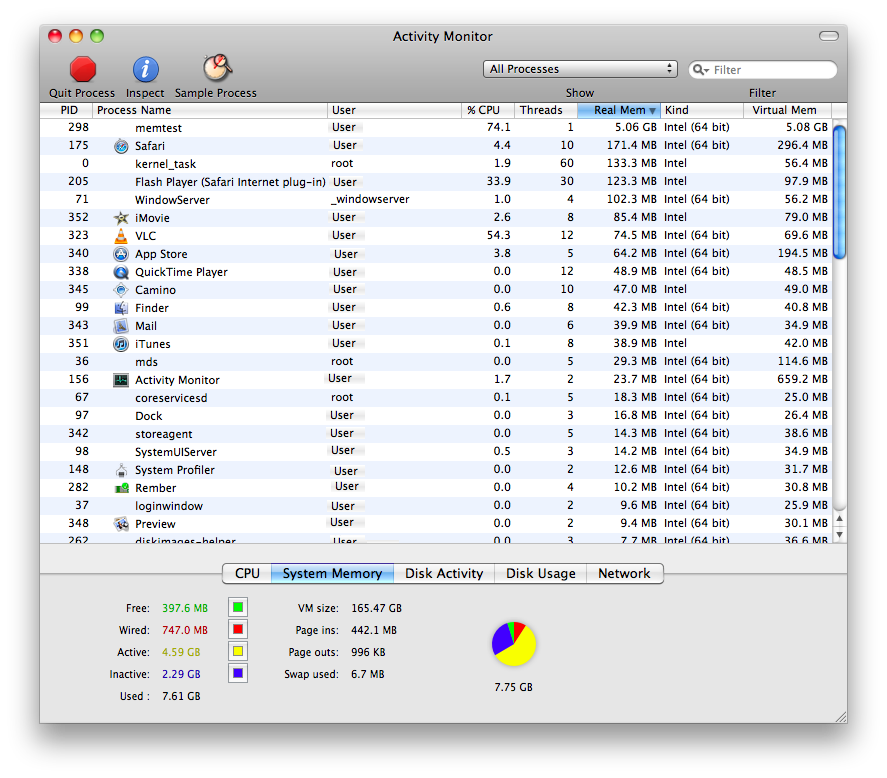Select the System Profiler icon
Viewport: 887px width, 778px height.
pyautogui.click(x=121, y=470)
